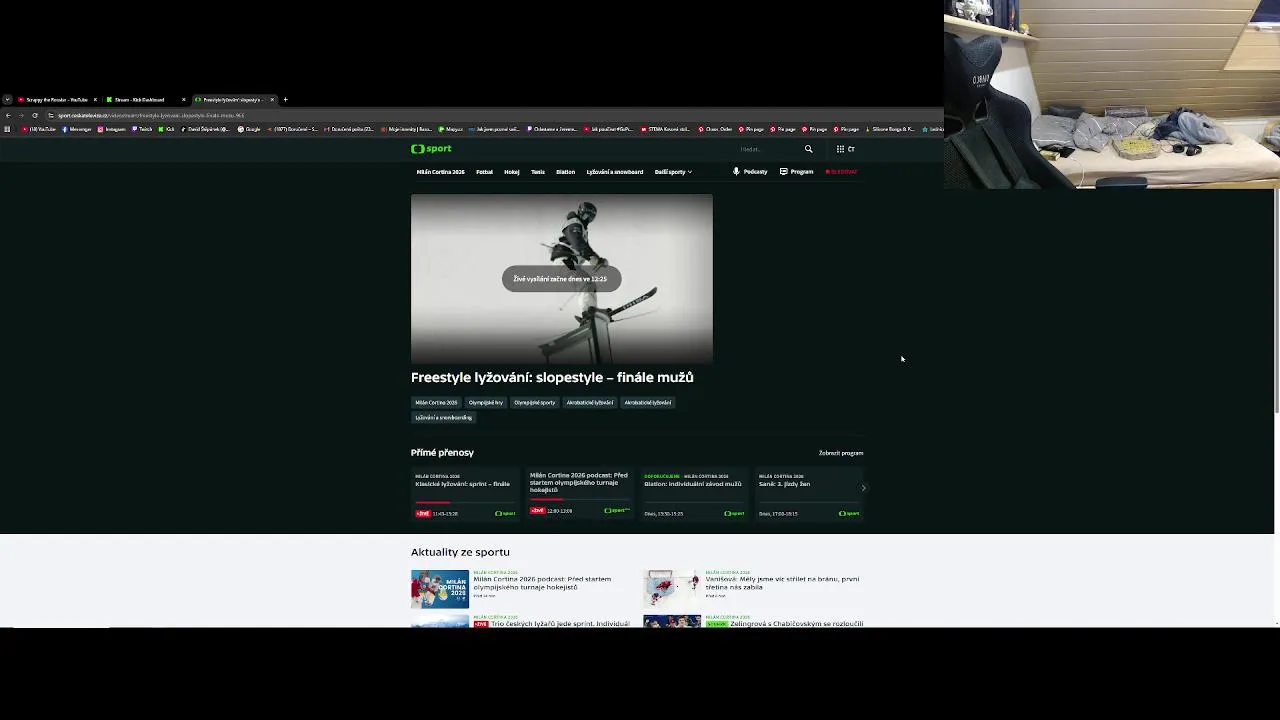Open the Messenger bookmark
Screen dimensions: 1280x720
(x=77, y=129)
